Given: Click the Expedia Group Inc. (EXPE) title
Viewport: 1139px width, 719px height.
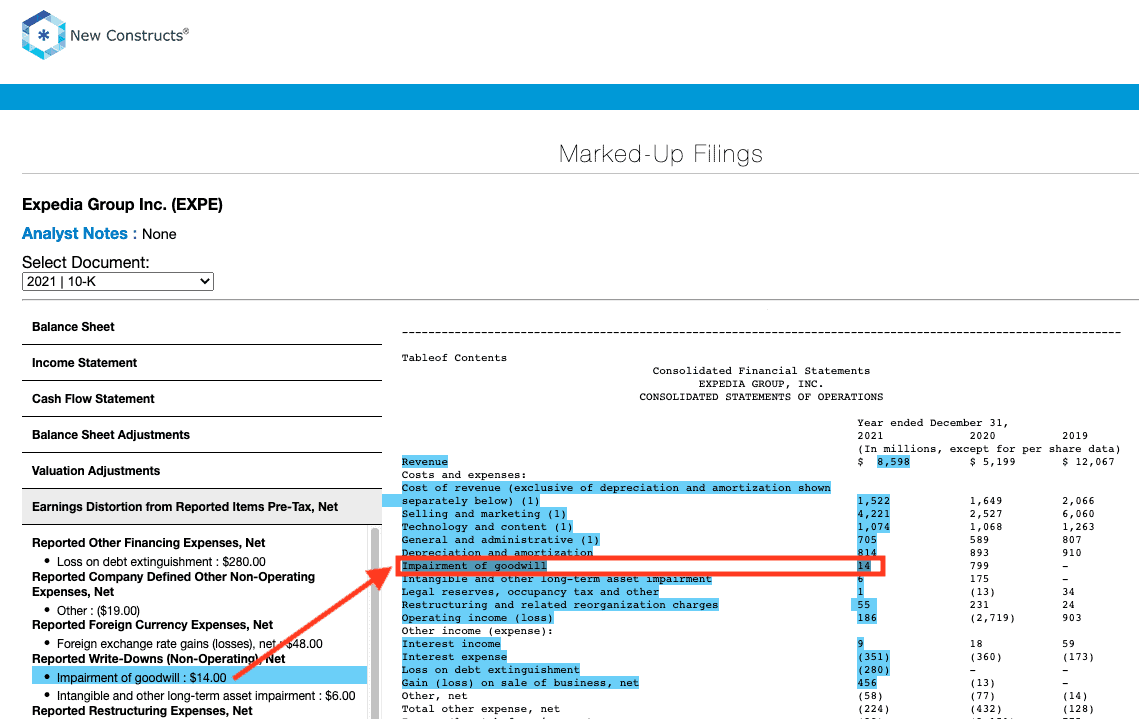Looking at the screenshot, I should (x=122, y=204).
